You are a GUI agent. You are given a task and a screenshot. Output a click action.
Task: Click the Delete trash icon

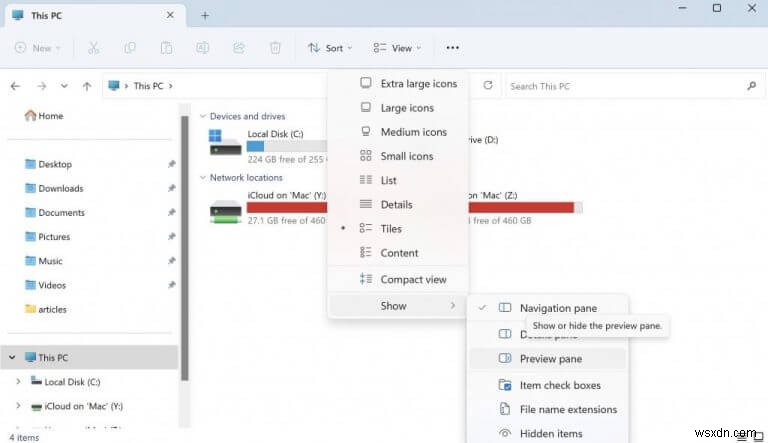[x=275, y=48]
